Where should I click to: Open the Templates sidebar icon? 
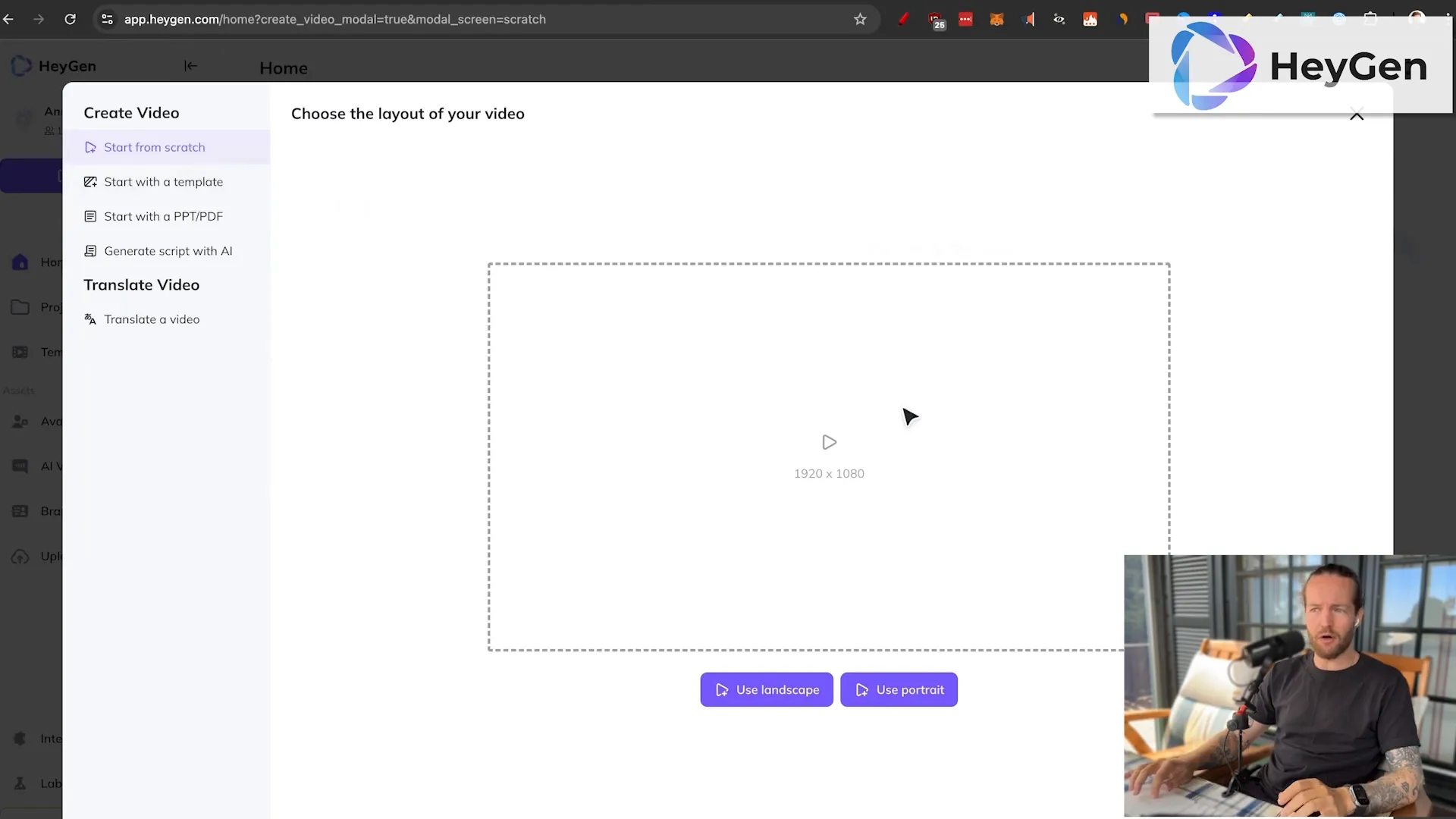click(20, 352)
